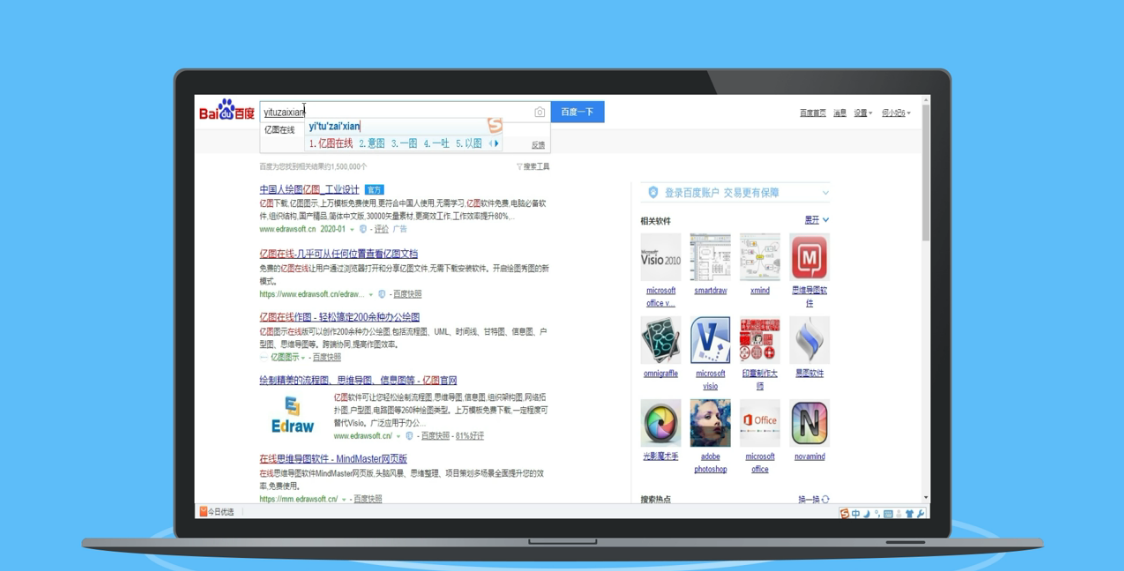Open result 在线思维导图软件 - MindMaster网页版
Image resolution: width=1124 pixels, height=571 pixels.
(333, 459)
